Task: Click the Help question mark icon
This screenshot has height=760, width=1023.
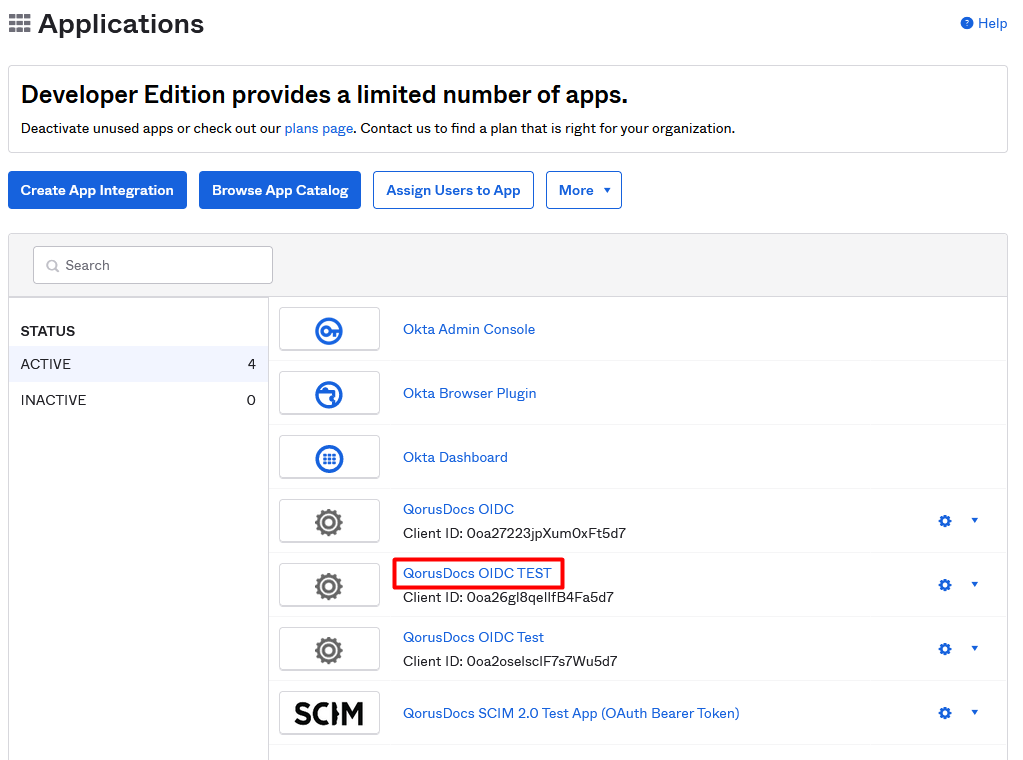Action: point(967,23)
